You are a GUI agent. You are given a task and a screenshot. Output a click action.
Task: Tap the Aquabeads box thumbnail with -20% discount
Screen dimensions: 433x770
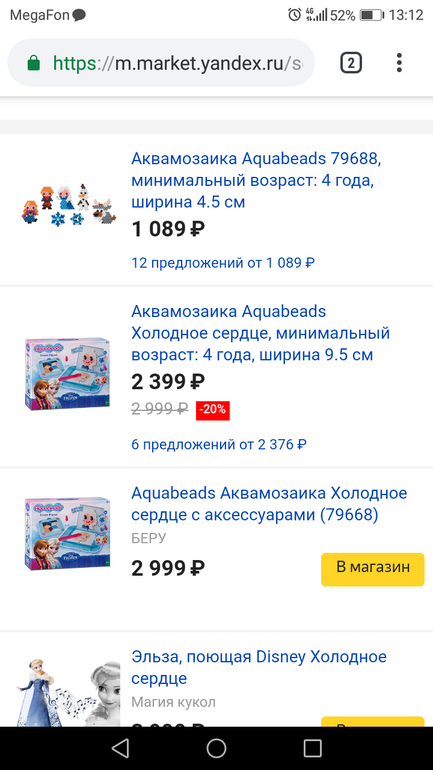pos(68,373)
